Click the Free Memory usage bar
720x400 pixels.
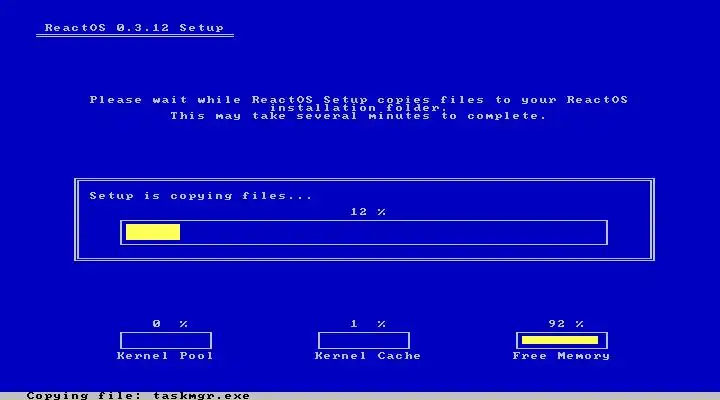[562, 341]
